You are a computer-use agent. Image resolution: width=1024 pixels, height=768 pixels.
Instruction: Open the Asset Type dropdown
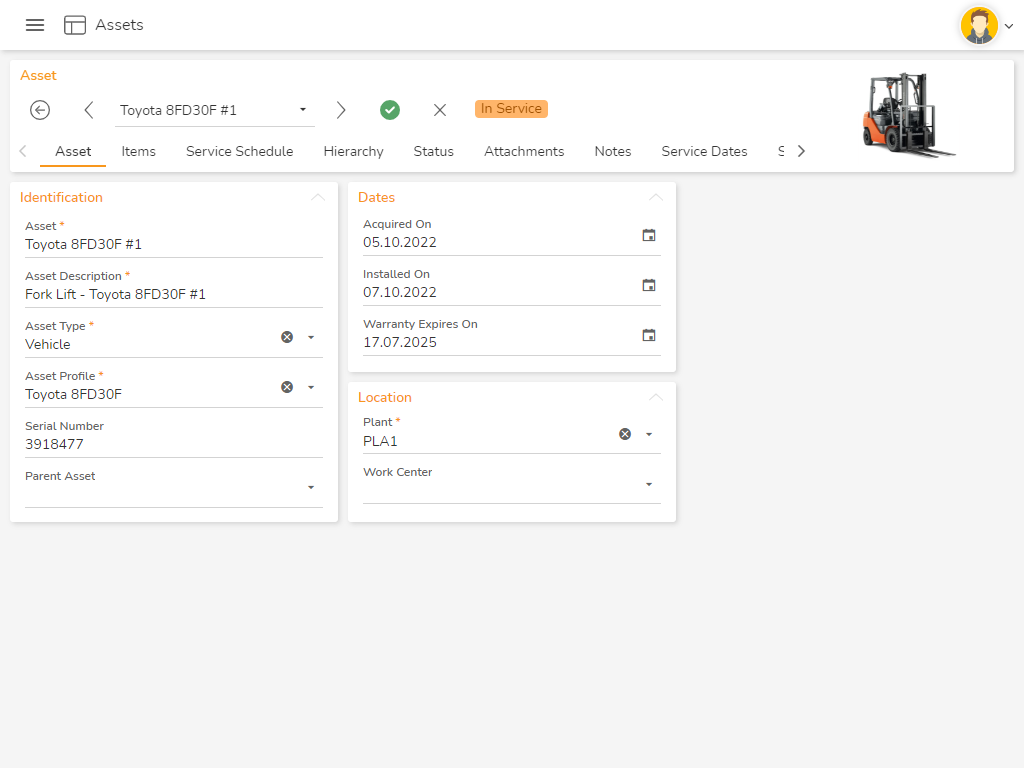point(311,338)
